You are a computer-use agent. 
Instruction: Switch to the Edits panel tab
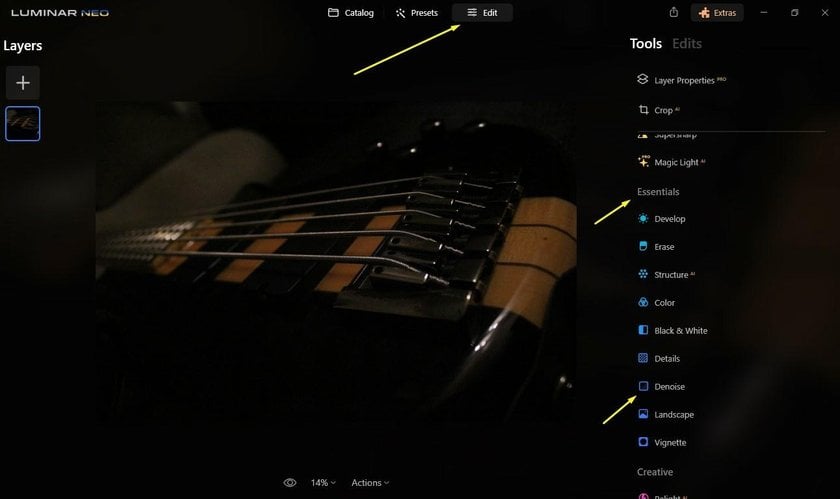coord(687,43)
